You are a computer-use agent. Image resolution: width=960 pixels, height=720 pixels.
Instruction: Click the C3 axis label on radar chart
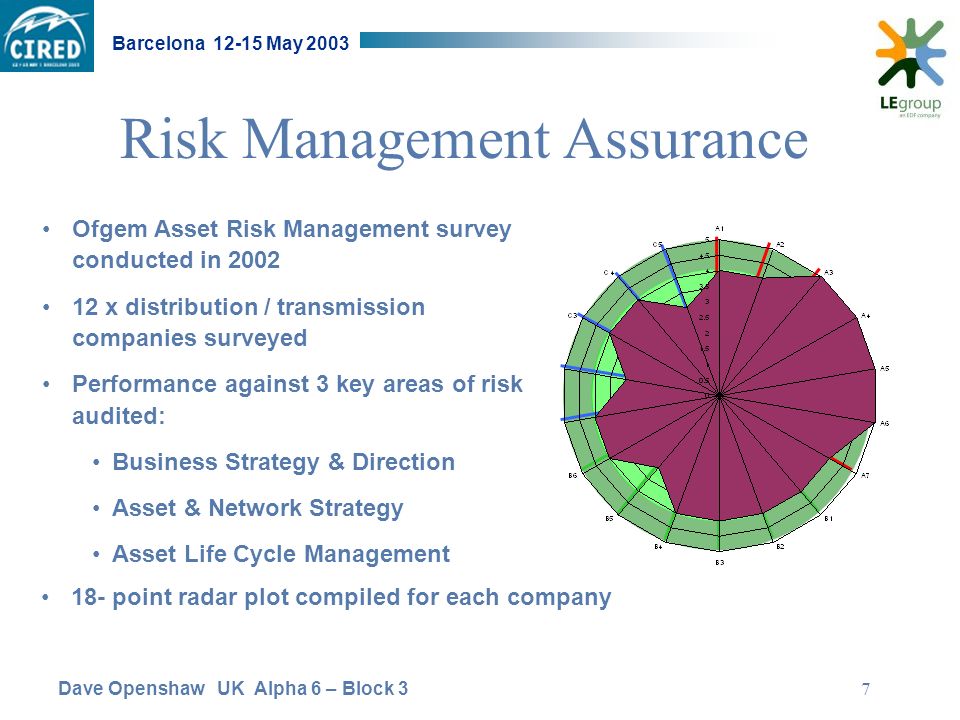(x=572, y=316)
